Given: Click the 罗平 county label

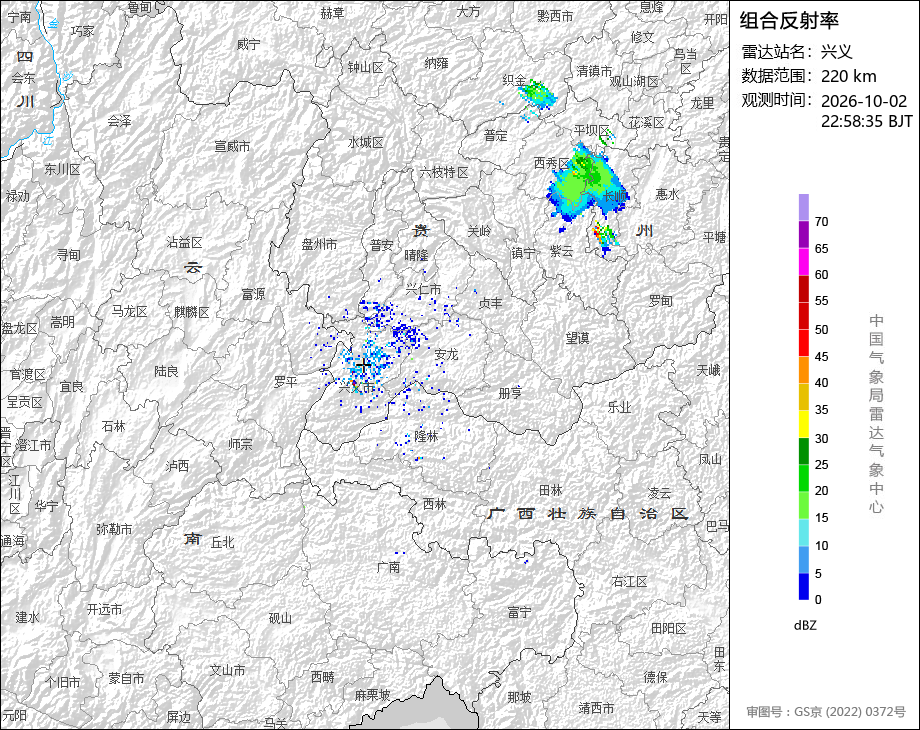Looking at the screenshot, I should click(286, 382).
